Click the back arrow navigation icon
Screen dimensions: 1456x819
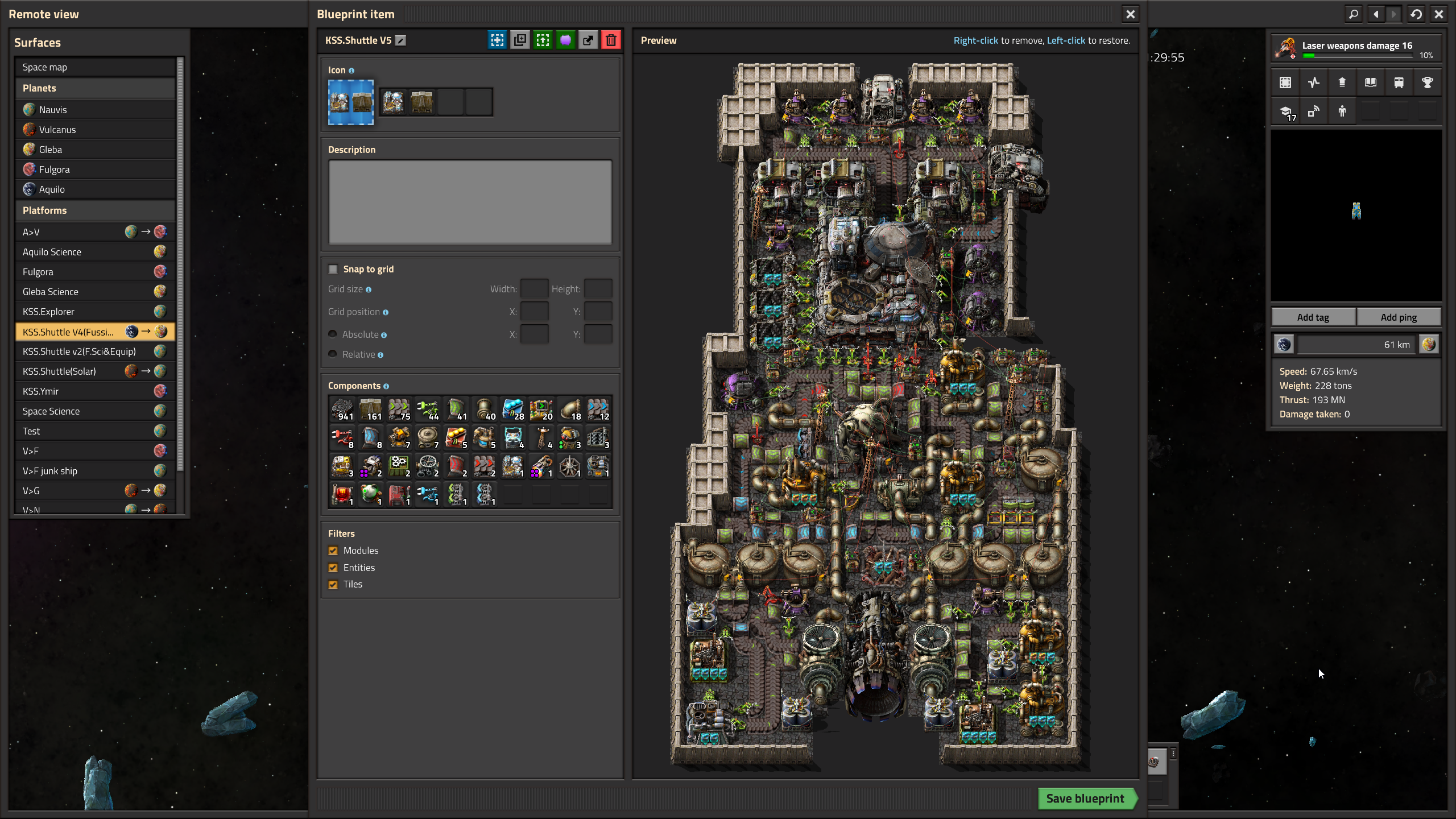[1376, 14]
